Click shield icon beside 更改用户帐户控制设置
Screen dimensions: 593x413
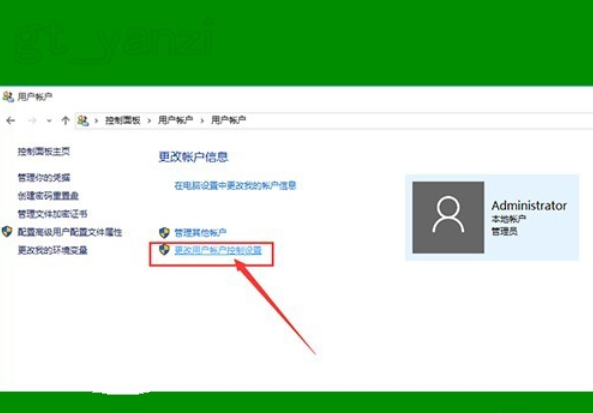pyautogui.click(x=164, y=249)
